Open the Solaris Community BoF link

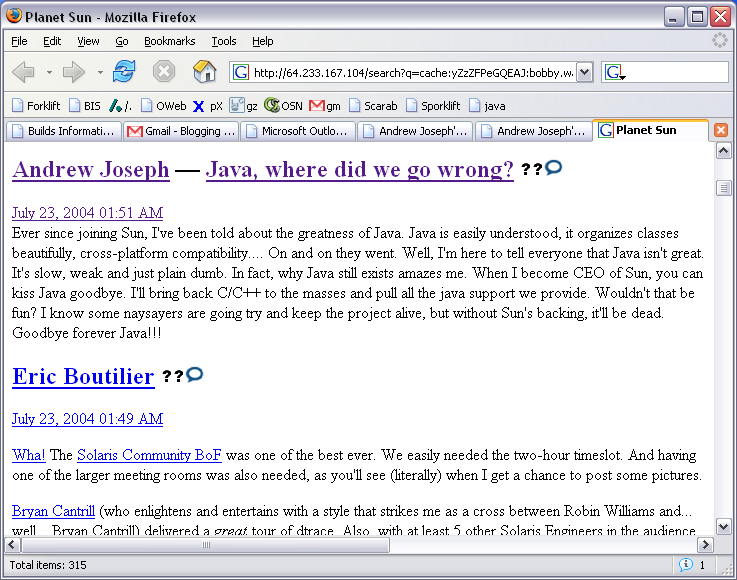click(149, 455)
